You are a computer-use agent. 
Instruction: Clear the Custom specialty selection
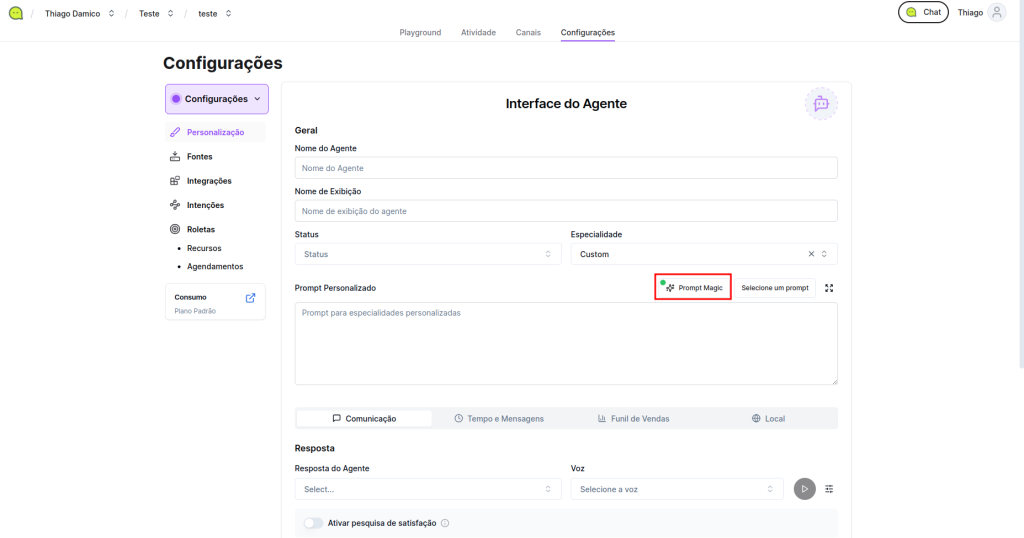coord(811,254)
